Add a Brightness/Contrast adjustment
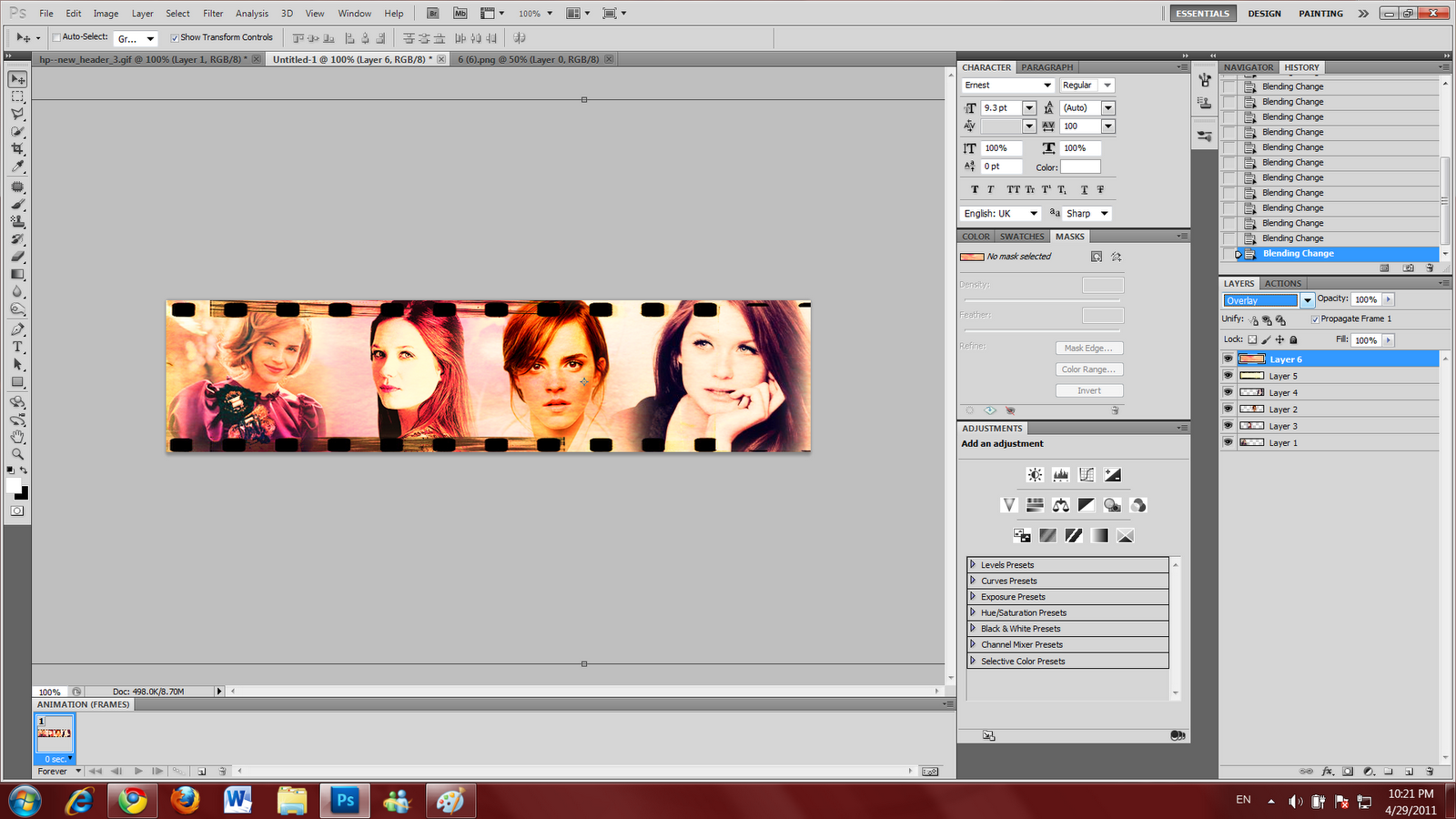1456x819 pixels. tap(1035, 475)
